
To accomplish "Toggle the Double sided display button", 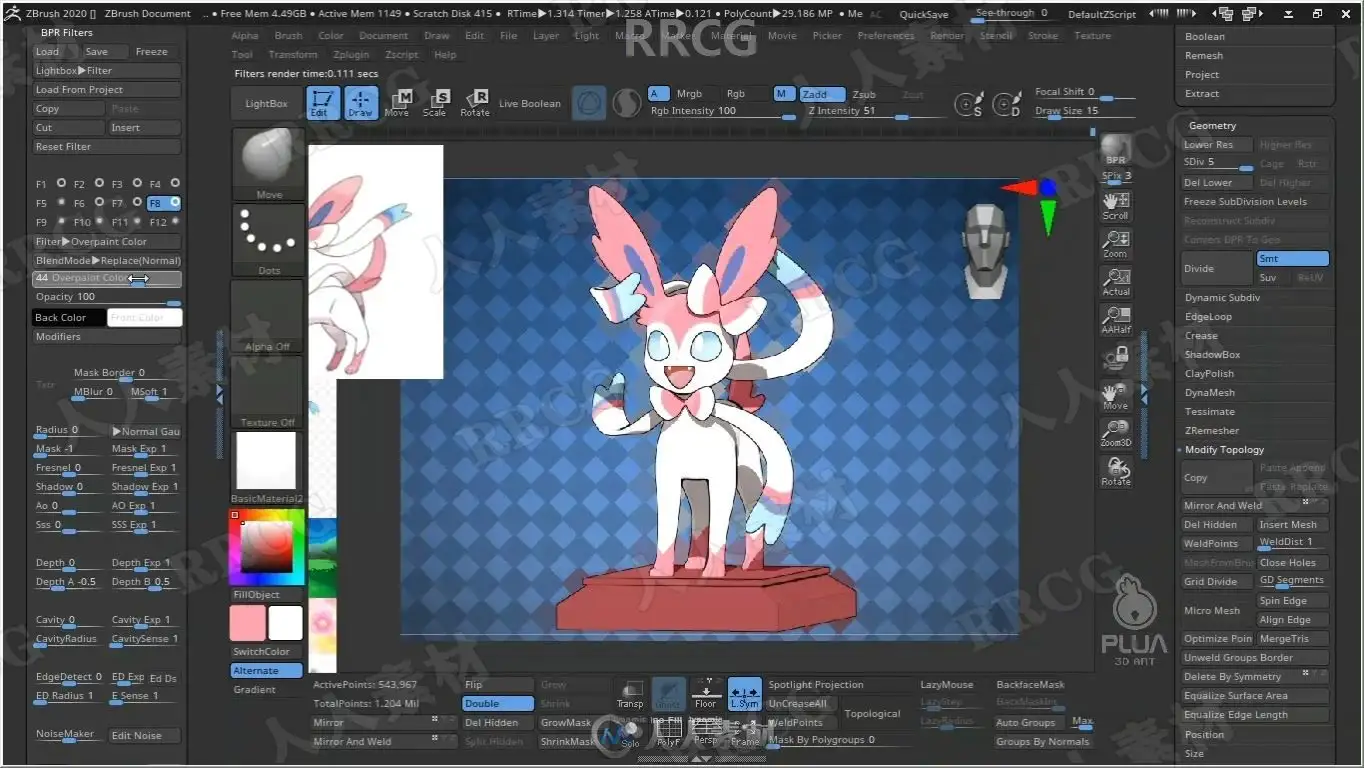I will click(497, 703).
